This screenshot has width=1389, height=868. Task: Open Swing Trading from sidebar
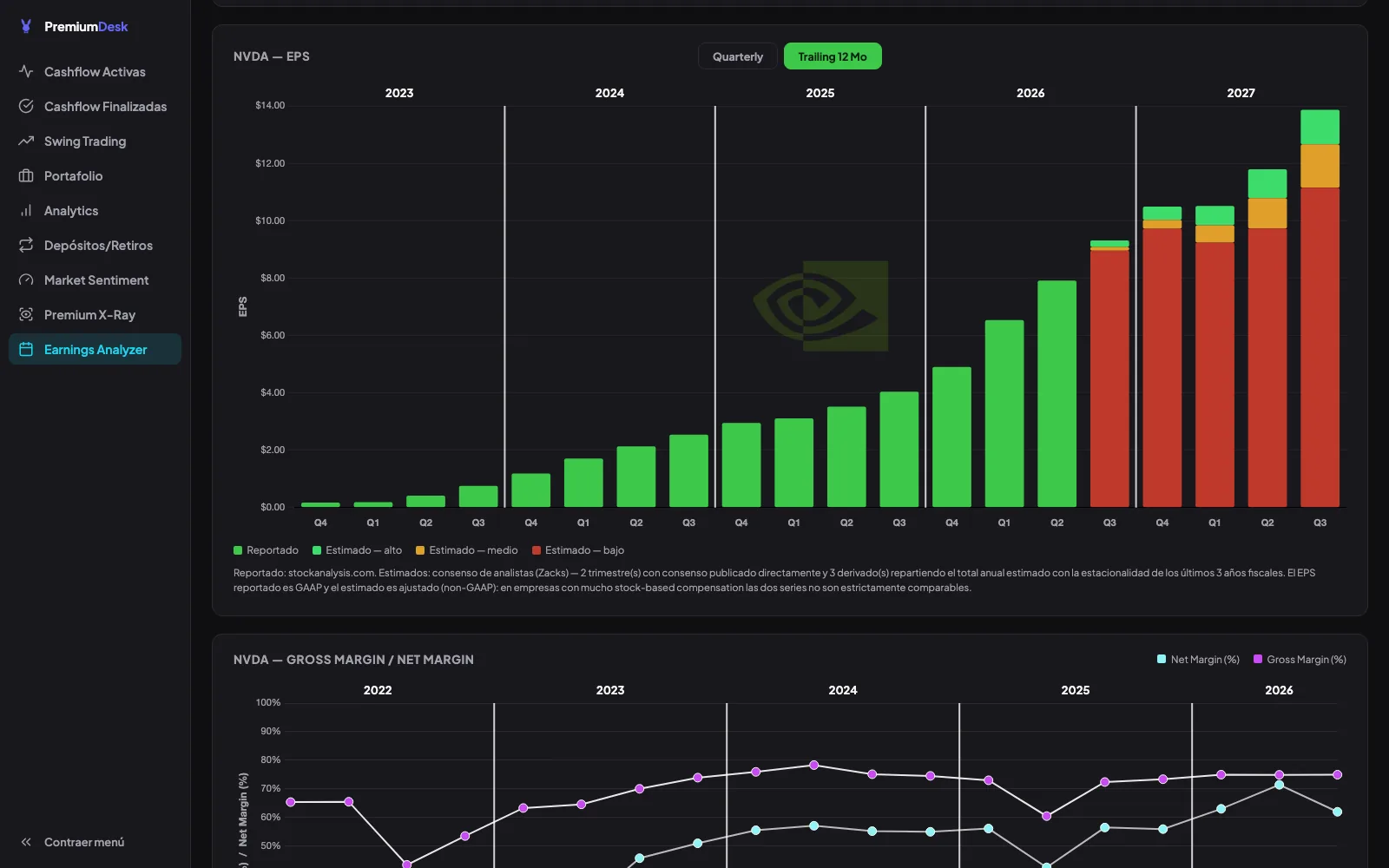click(95, 141)
